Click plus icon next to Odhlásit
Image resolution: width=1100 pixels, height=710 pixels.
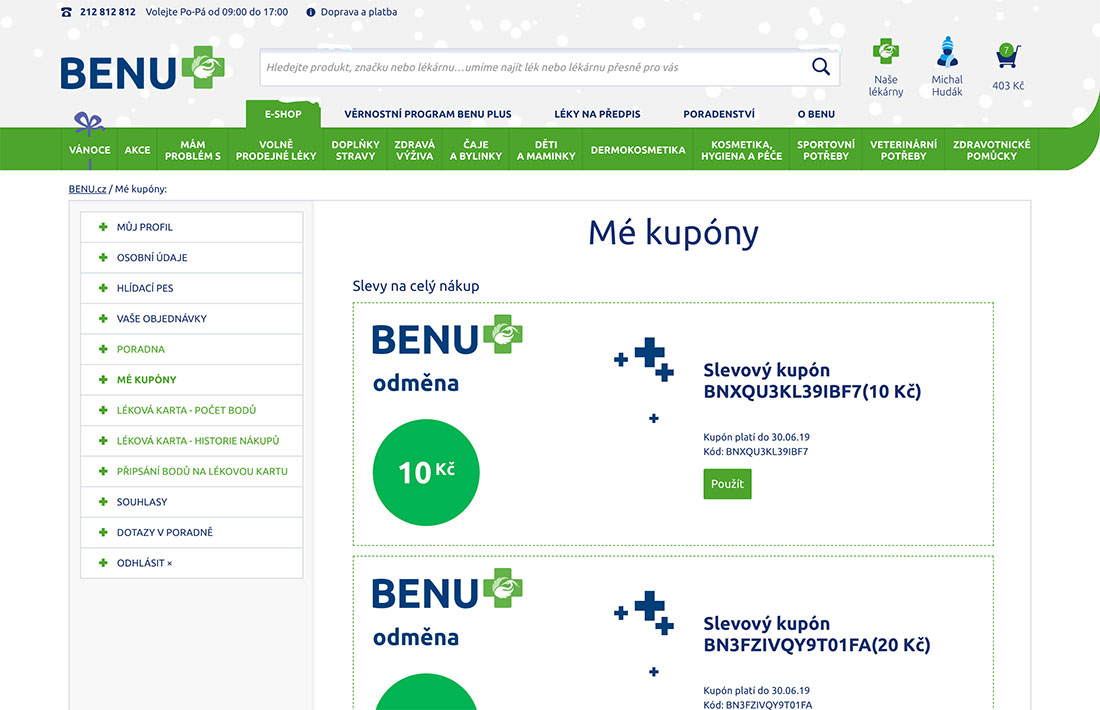click(103, 563)
